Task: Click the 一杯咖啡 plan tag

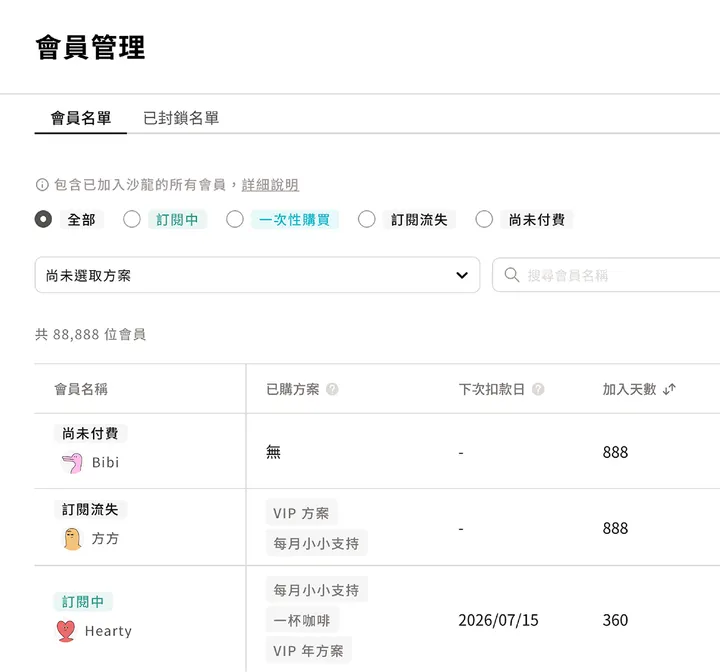Action: [x=302, y=621]
